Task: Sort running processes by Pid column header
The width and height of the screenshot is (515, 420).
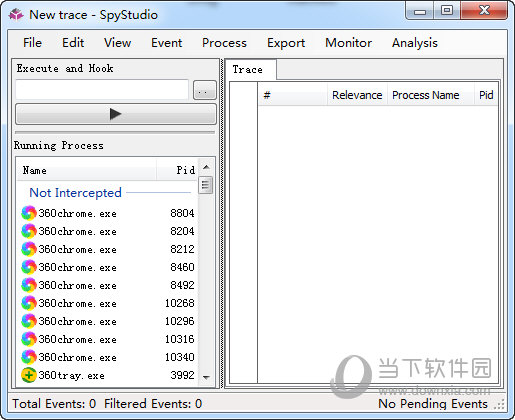Action: click(x=177, y=170)
